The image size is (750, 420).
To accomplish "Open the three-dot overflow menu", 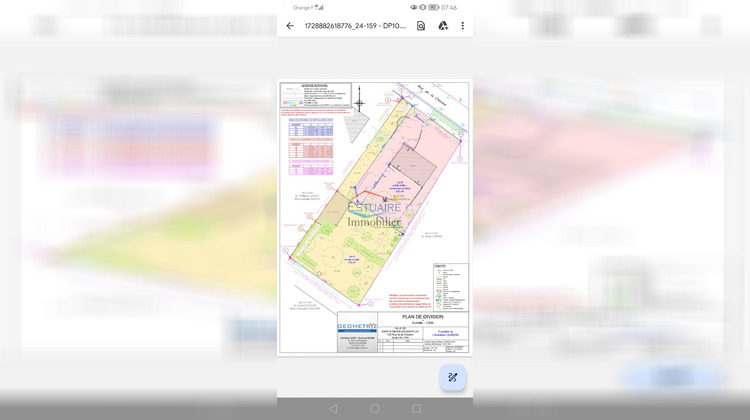I will click(x=462, y=26).
